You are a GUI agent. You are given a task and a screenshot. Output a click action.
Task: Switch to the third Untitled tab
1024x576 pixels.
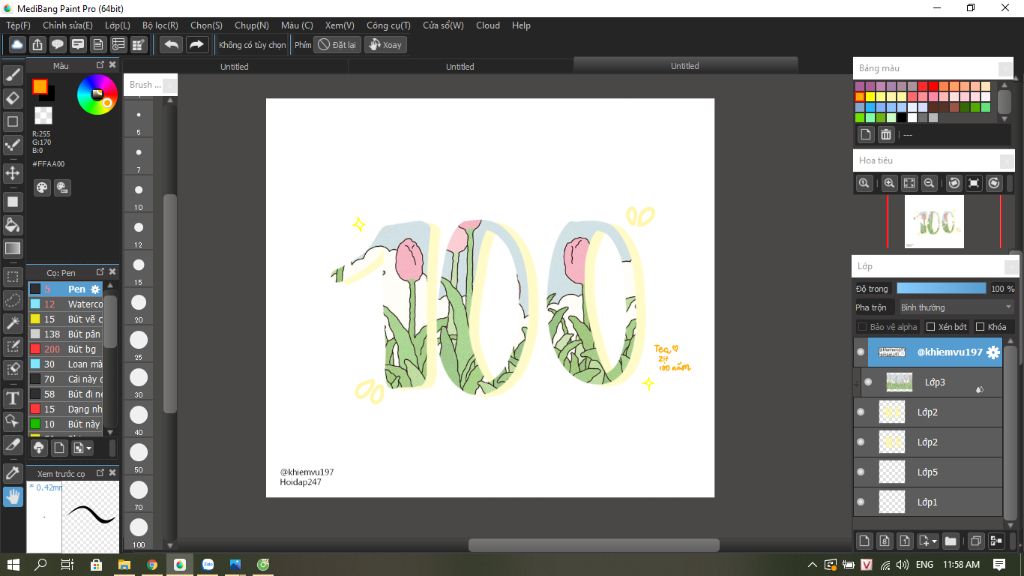pyautogui.click(x=685, y=65)
